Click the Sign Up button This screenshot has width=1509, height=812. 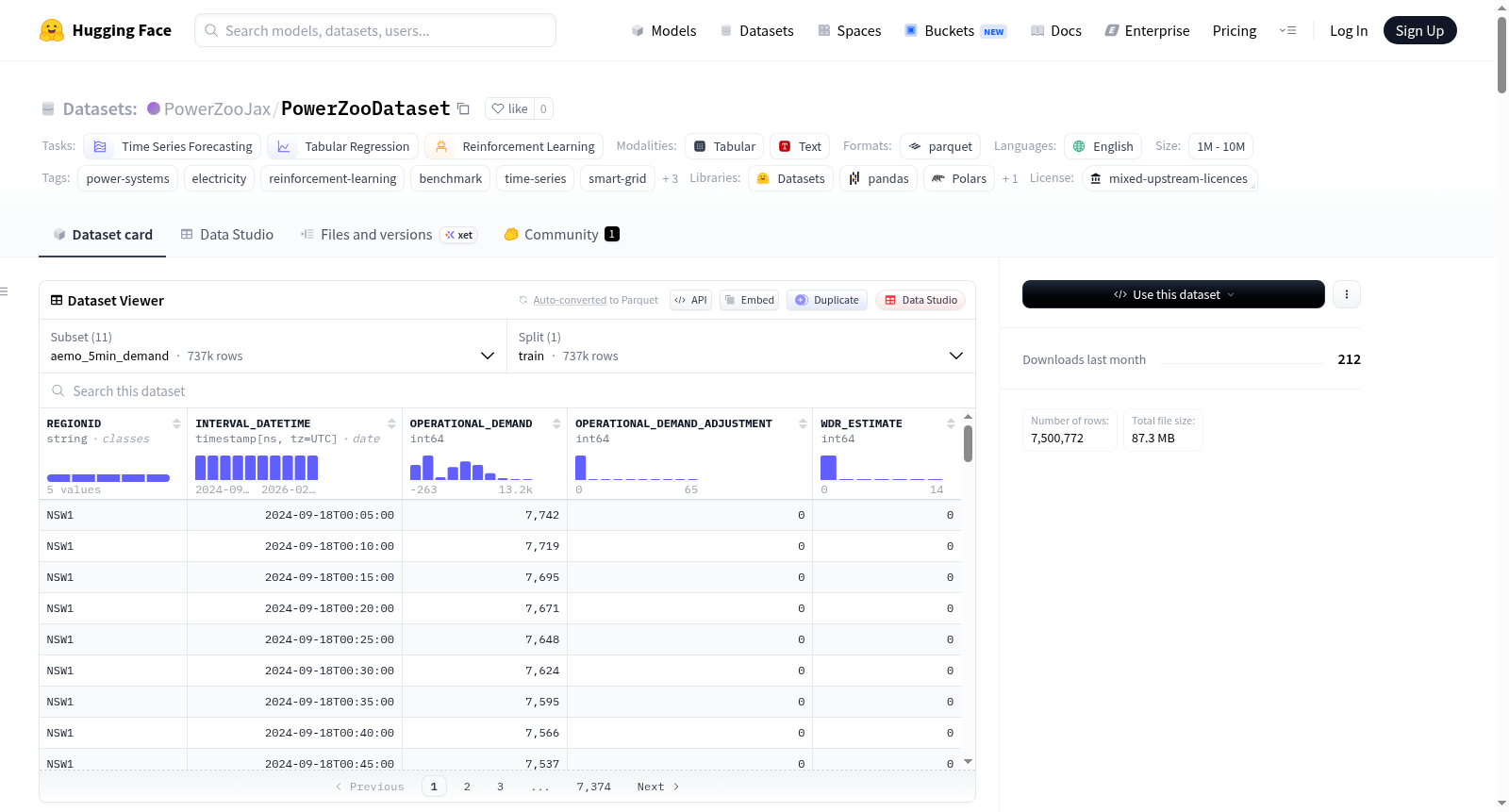pyautogui.click(x=1420, y=30)
